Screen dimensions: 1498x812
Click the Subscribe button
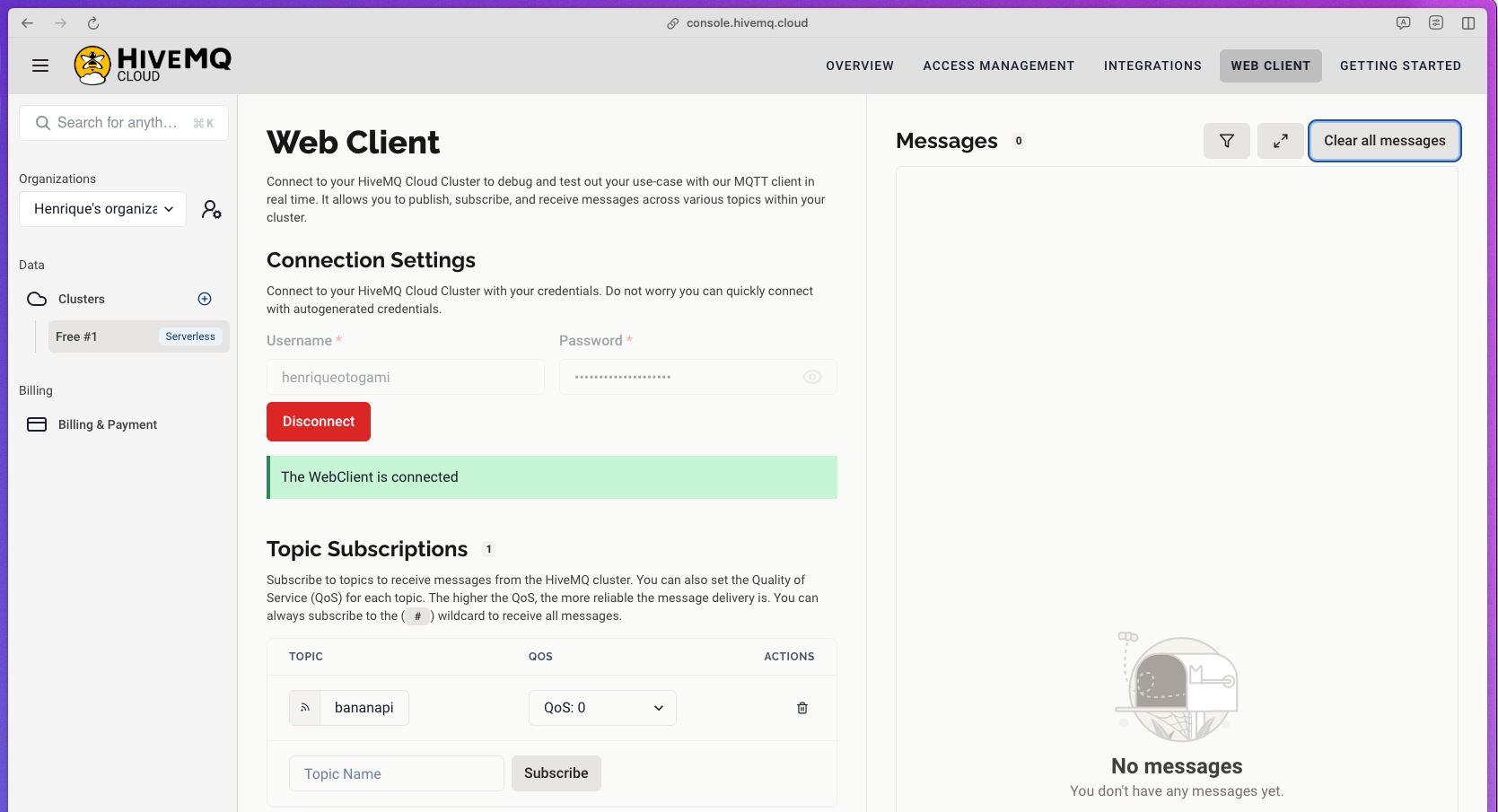pyautogui.click(x=556, y=773)
